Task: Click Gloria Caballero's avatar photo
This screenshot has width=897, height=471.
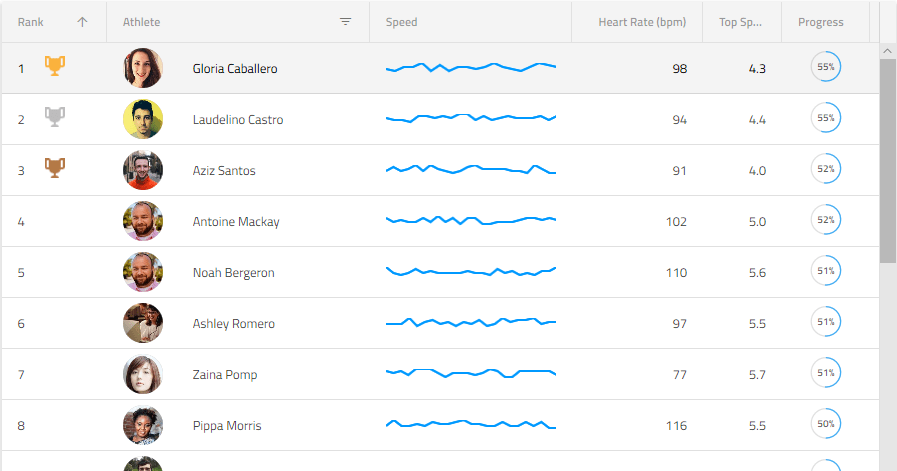Action: click(x=143, y=69)
